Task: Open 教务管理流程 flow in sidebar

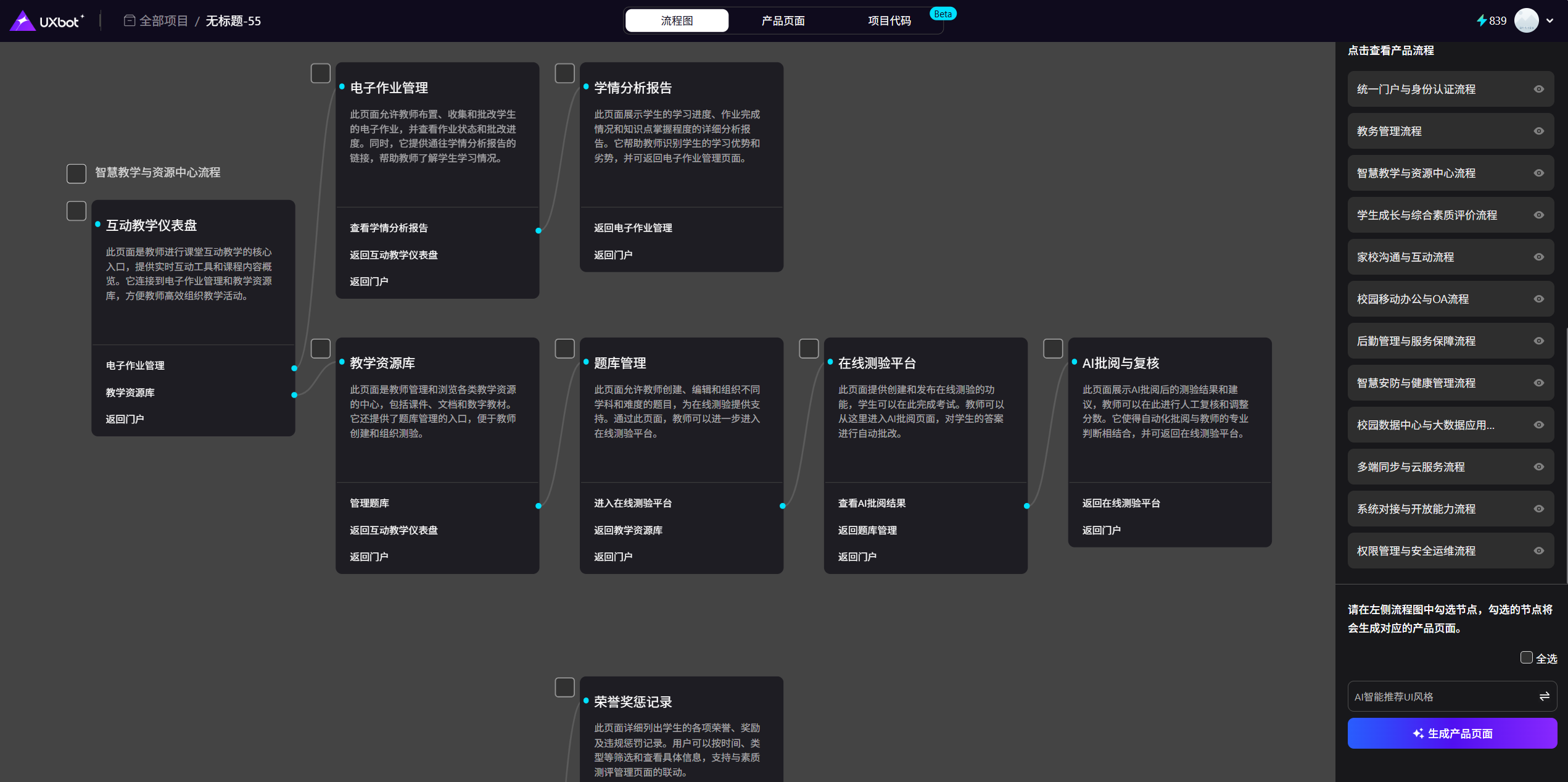Action: coord(1450,131)
